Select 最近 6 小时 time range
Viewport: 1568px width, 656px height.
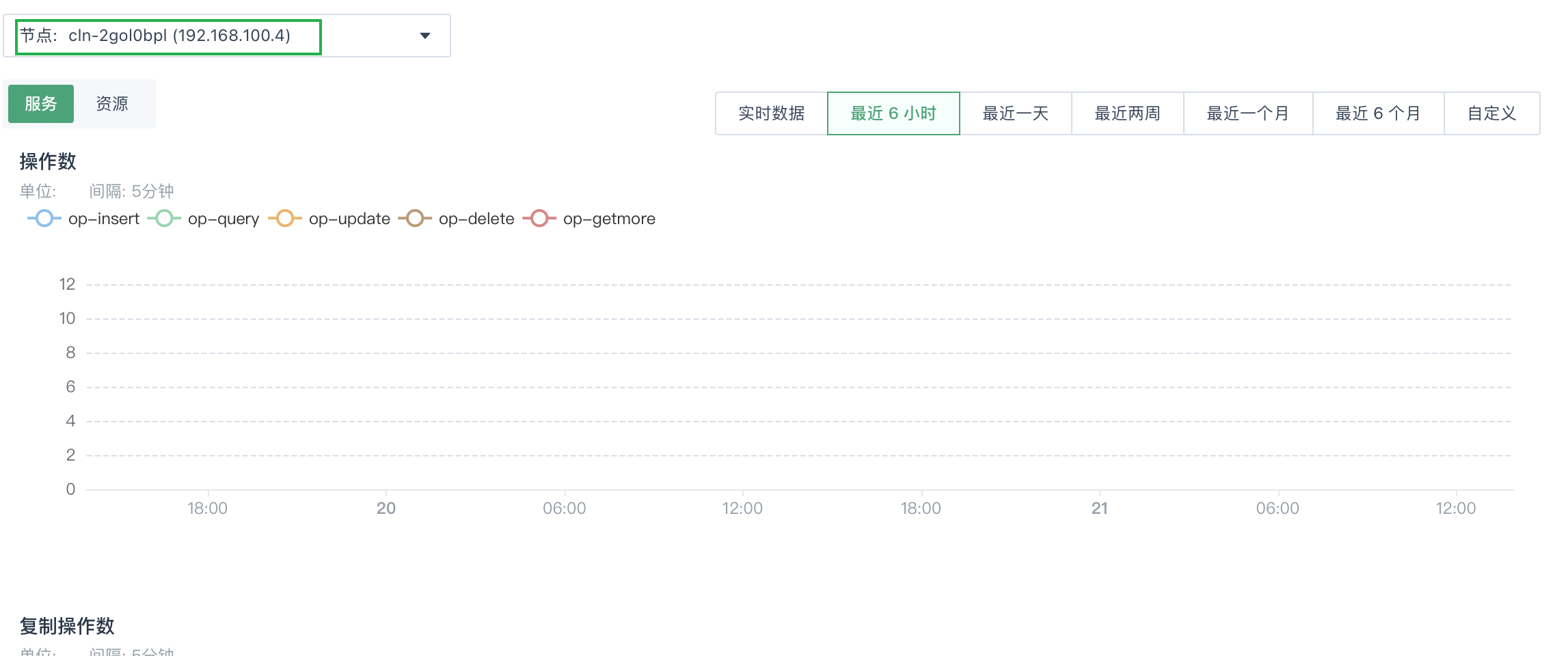(893, 113)
